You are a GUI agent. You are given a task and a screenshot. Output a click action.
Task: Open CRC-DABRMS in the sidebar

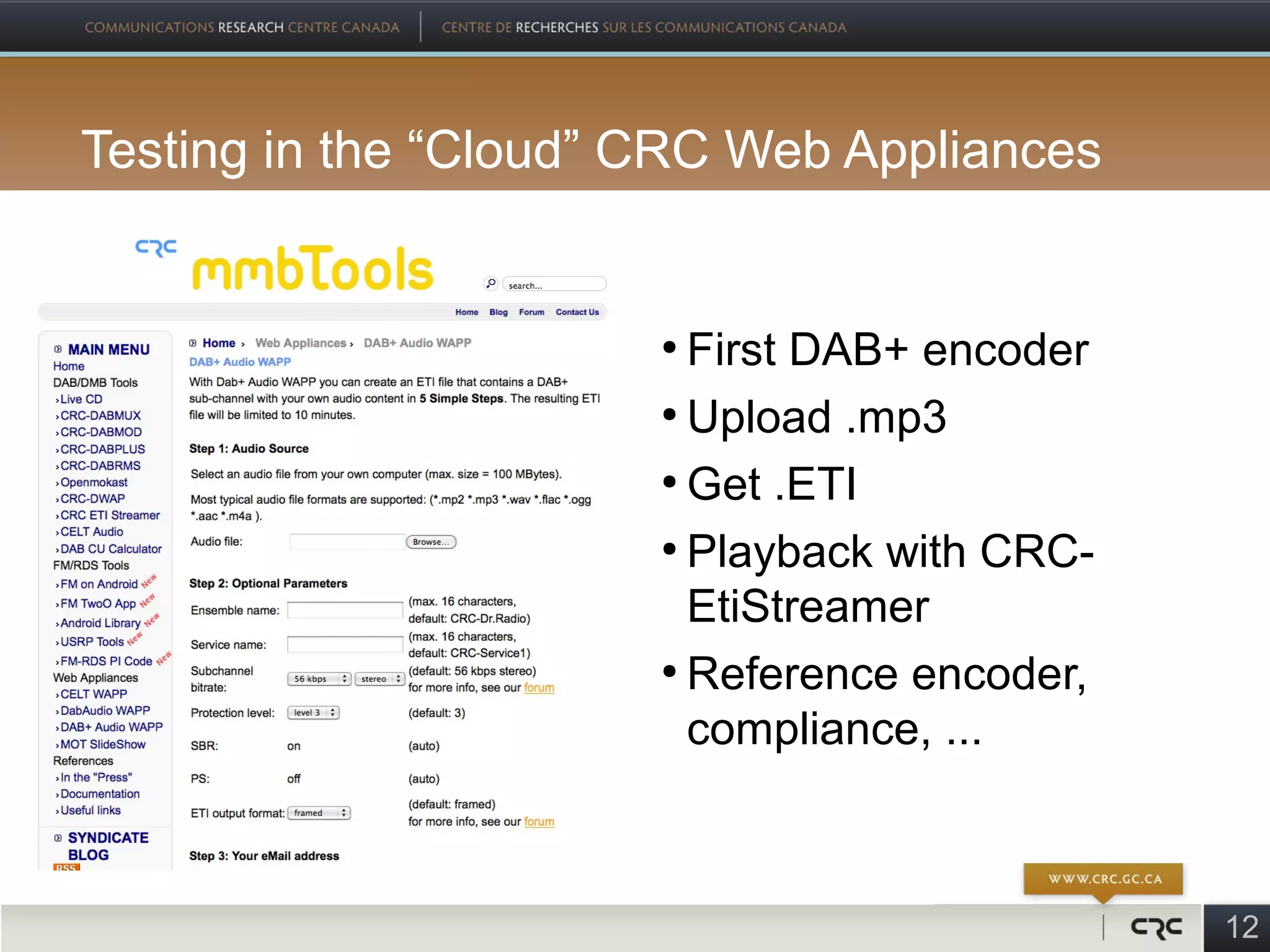tap(100, 465)
